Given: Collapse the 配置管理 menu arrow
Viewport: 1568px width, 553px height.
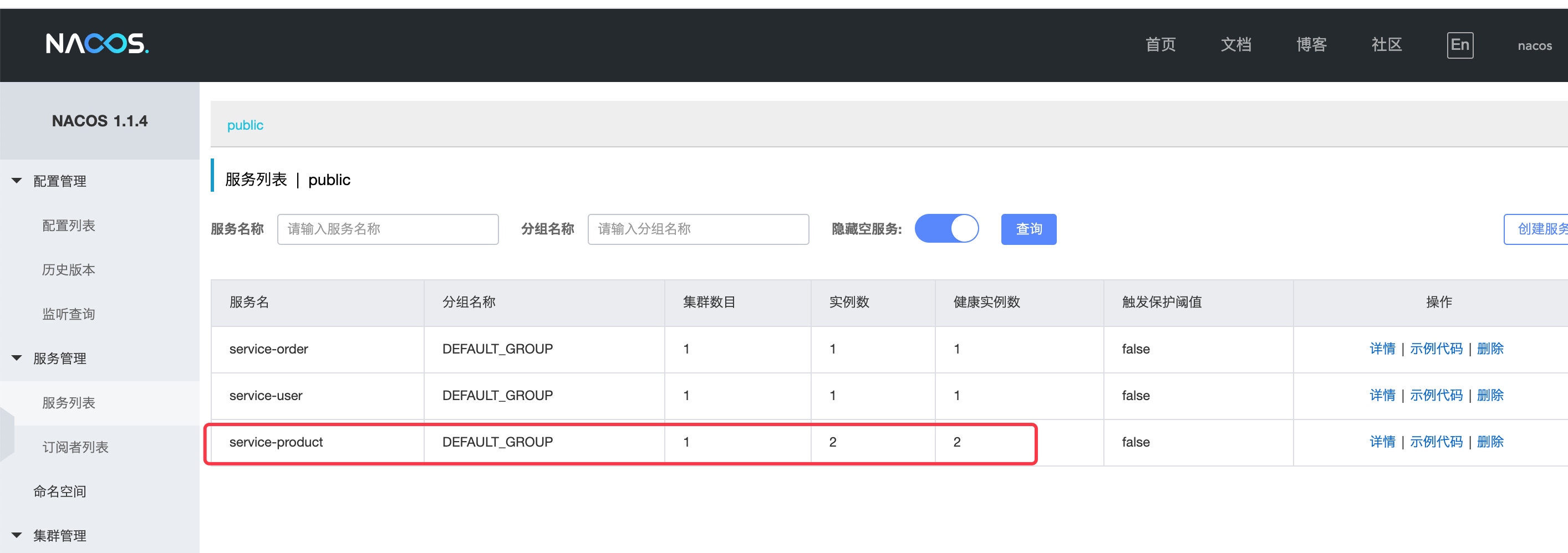Looking at the screenshot, I should (17, 181).
